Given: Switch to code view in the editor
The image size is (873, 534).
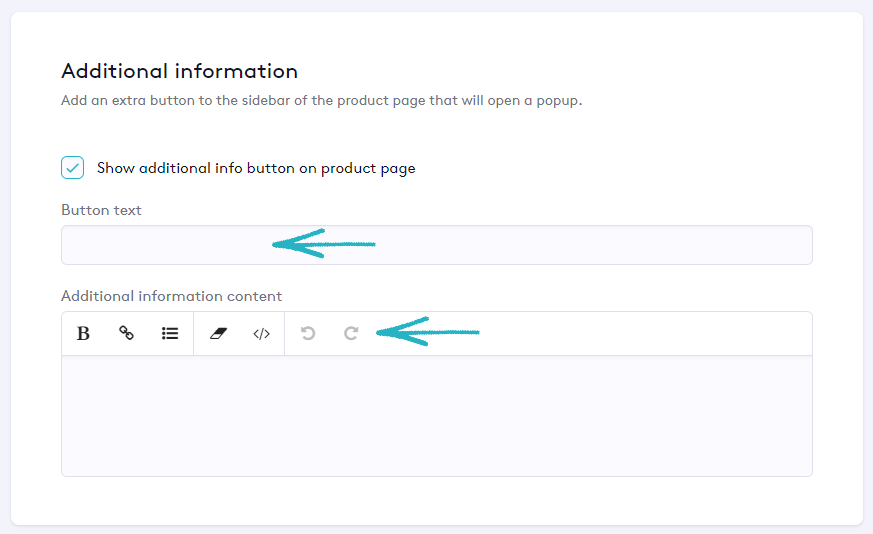Looking at the screenshot, I should tap(261, 334).
